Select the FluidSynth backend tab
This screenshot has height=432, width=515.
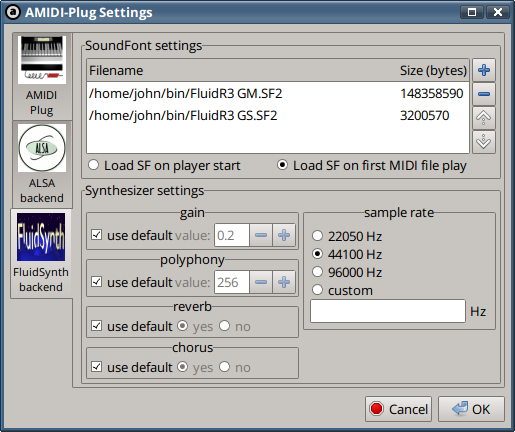coord(41,253)
